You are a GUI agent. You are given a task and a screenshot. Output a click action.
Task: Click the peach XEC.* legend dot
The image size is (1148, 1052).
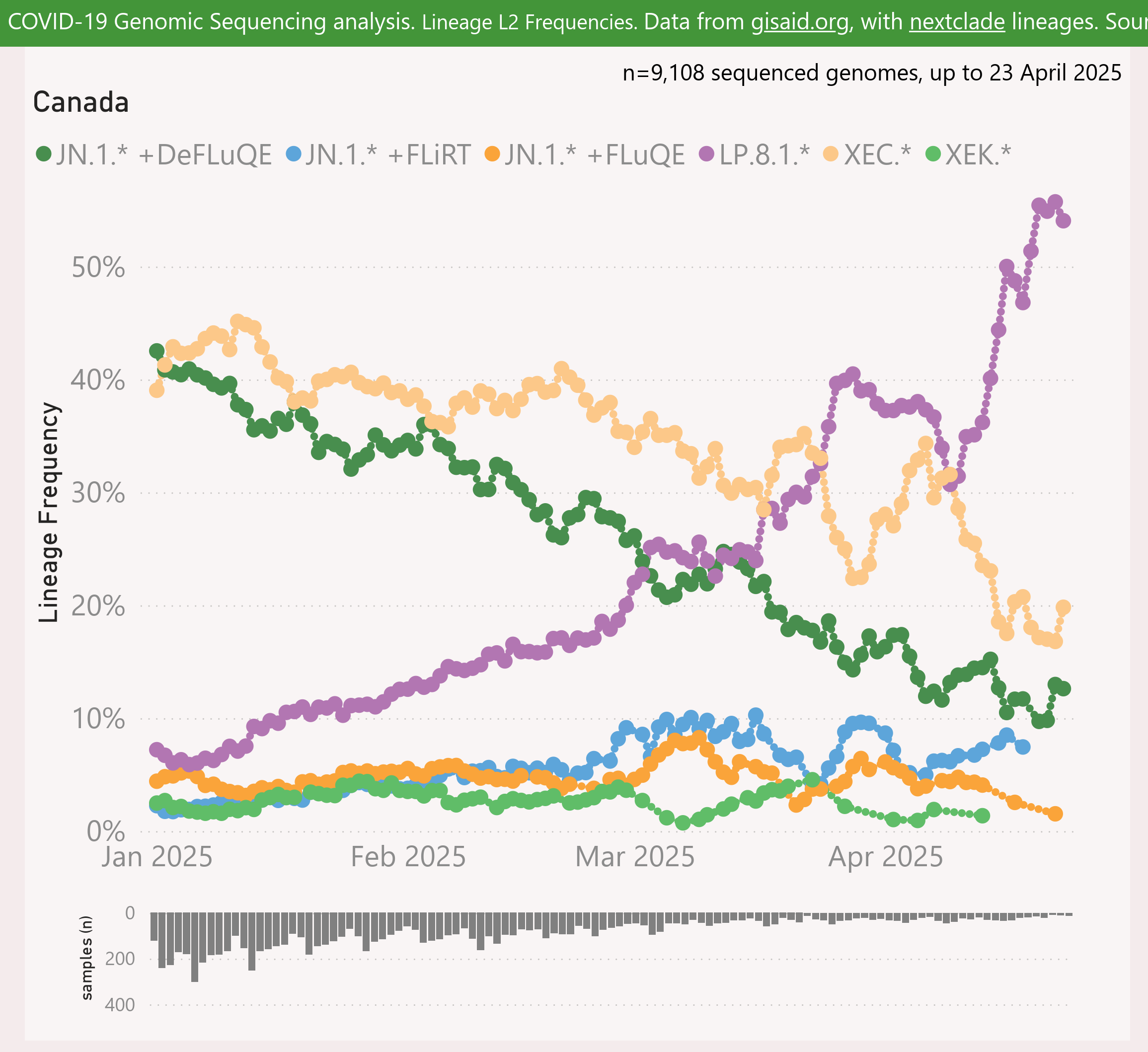coord(831,153)
